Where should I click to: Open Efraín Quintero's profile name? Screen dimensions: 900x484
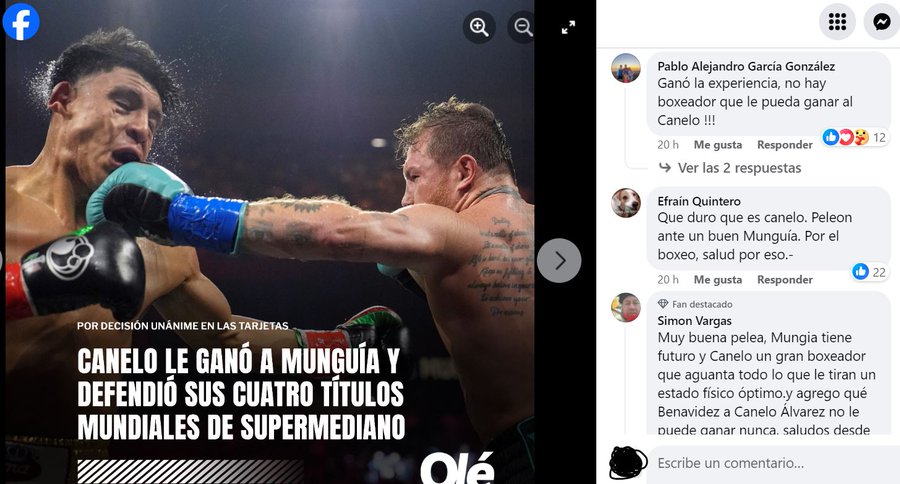coord(699,201)
